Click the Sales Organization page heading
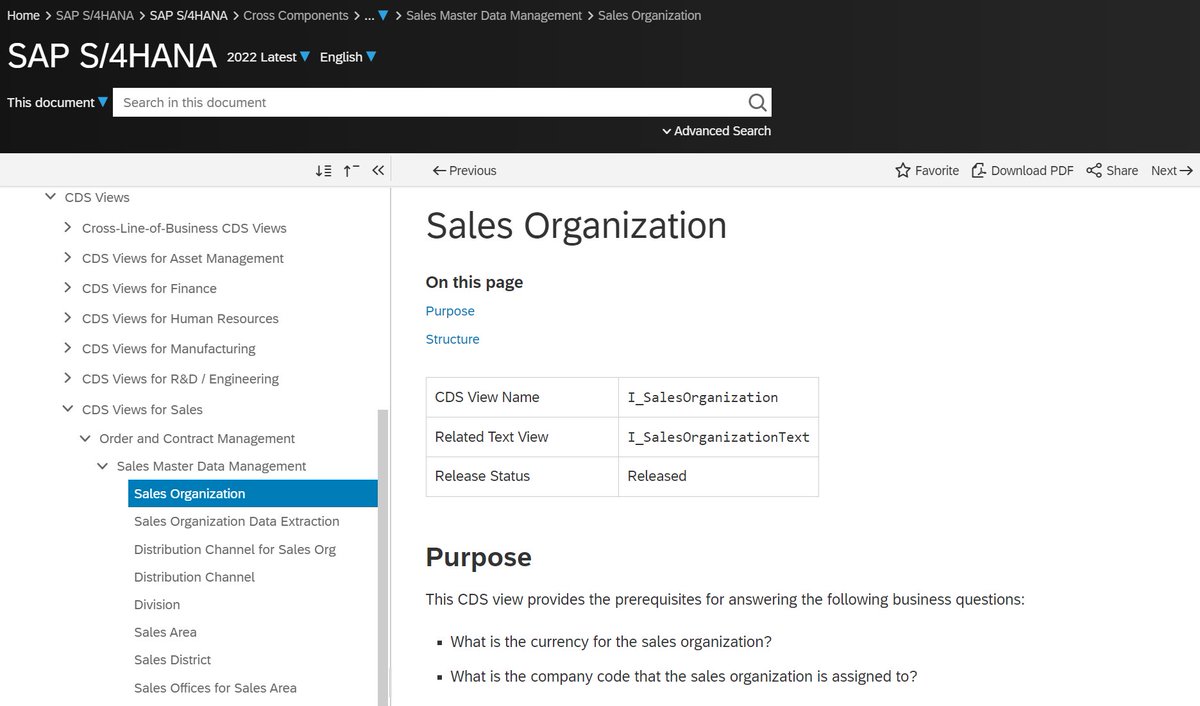Screen dimensions: 1200x706 (x=576, y=225)
